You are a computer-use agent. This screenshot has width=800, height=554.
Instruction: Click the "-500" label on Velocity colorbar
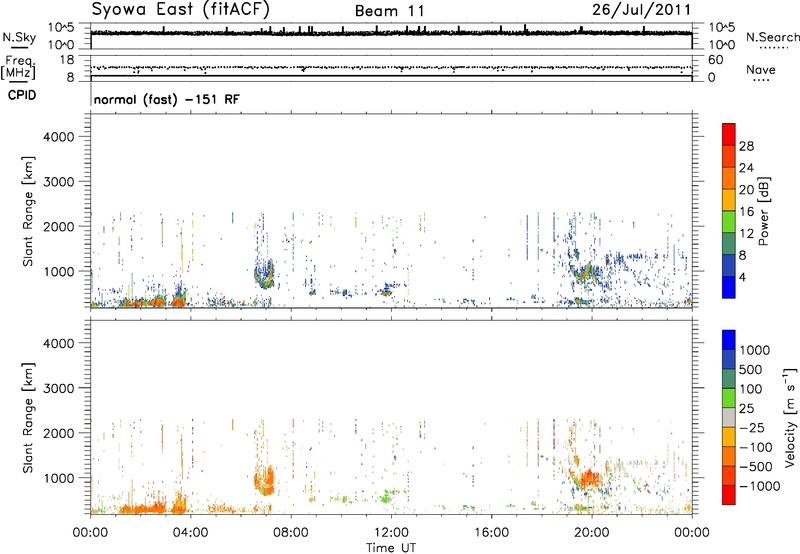755,467
